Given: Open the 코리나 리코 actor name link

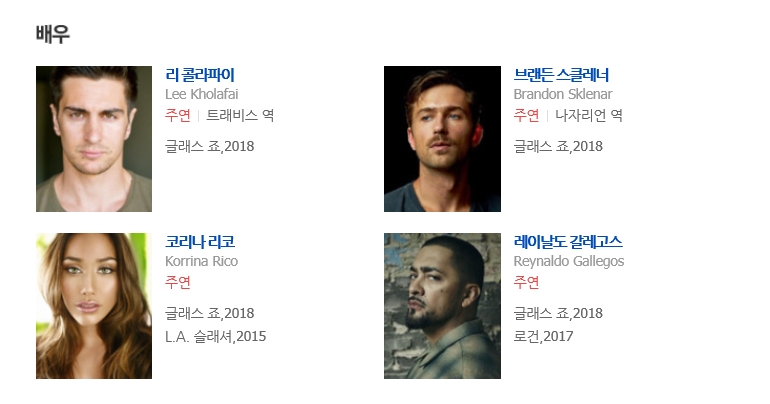Looking at the screenshot, I should 200,242.
